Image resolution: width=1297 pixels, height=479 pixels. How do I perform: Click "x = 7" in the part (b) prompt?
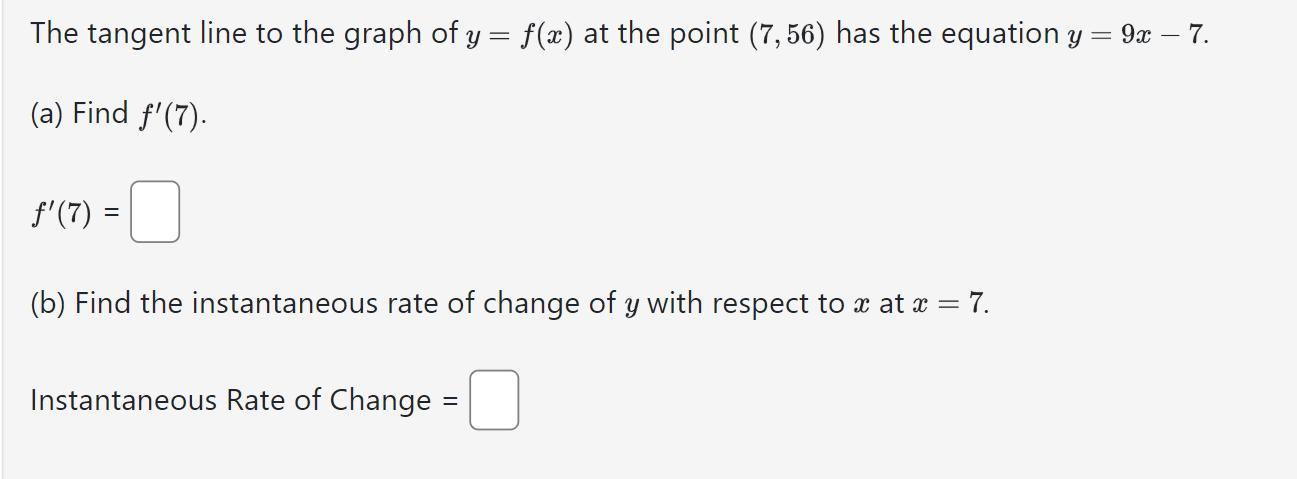950,303
